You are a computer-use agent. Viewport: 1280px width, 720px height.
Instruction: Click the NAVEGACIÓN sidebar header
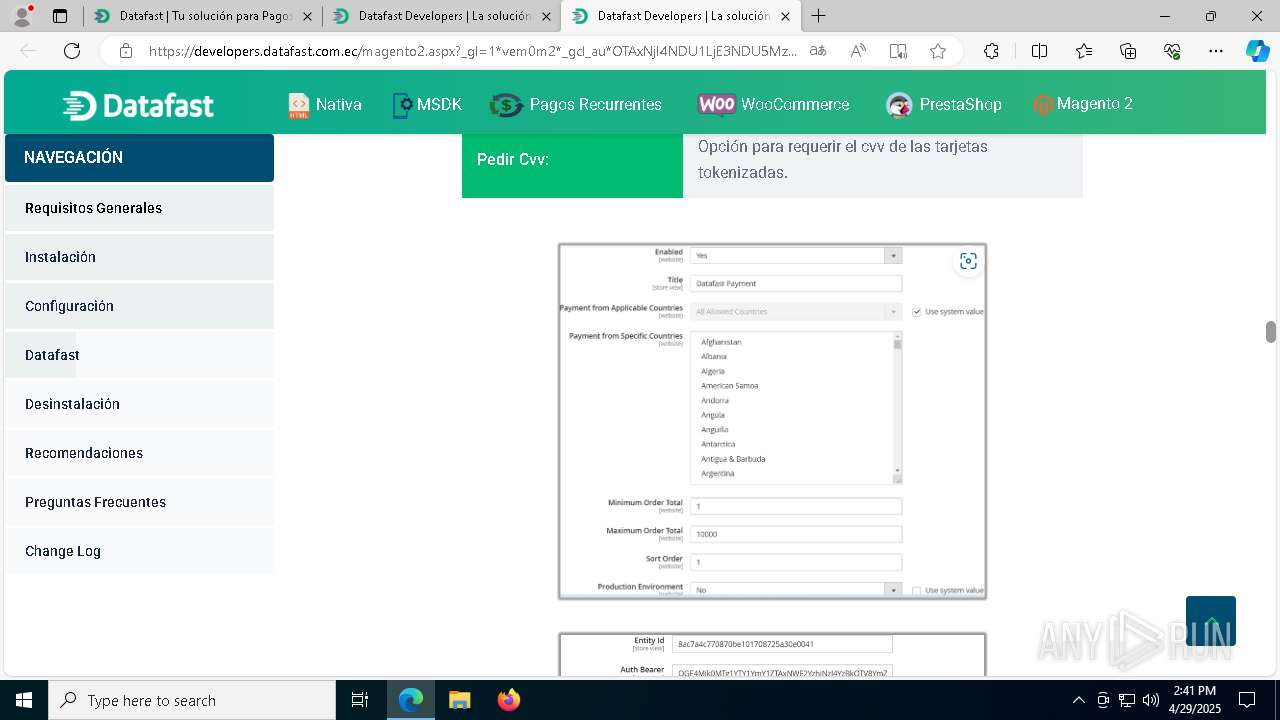click(x=139, y=158)
